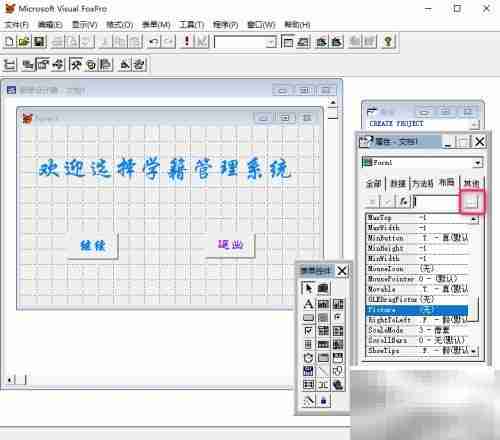Toggle the Properties window from Form Designer toolbar
The image size is (500, 440).
click(43, 65)
